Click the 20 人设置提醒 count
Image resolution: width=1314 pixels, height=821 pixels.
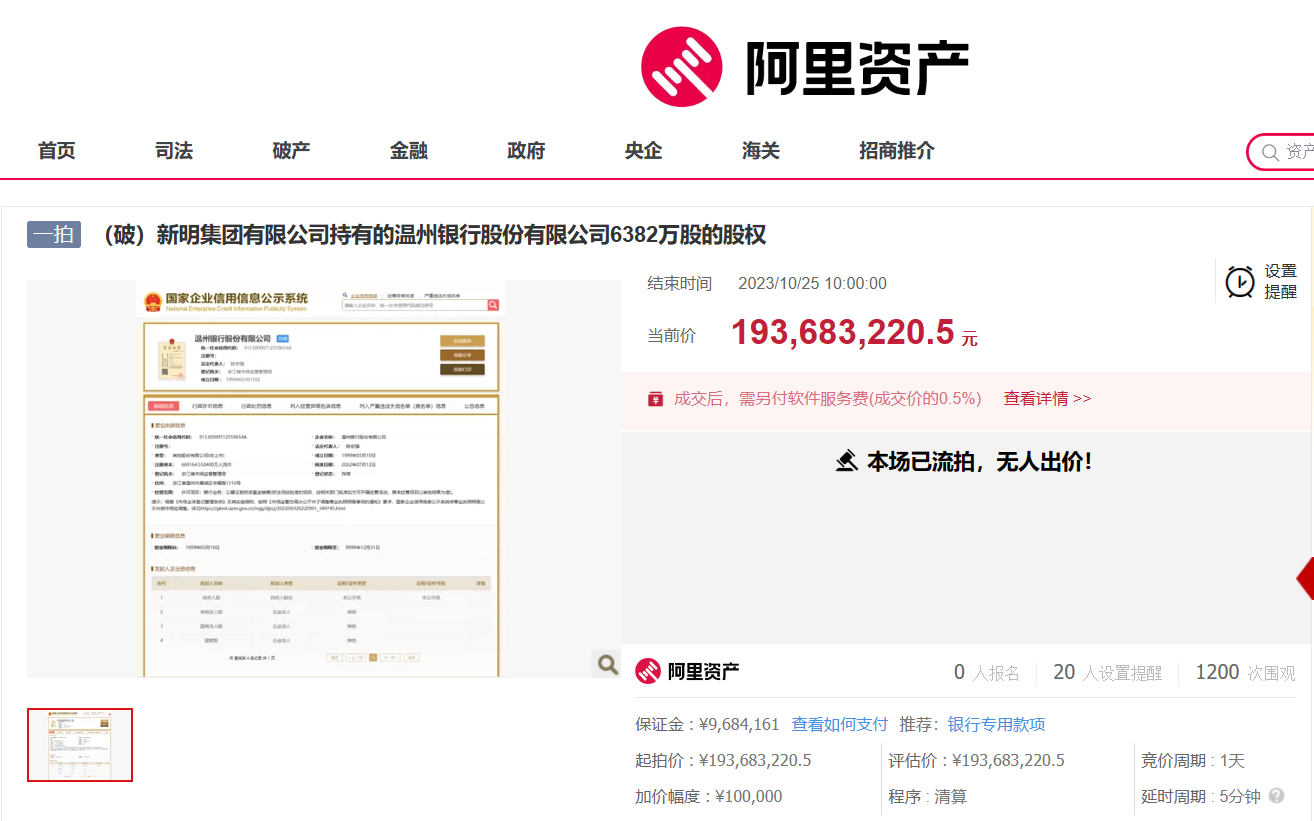pos(1108,672)
